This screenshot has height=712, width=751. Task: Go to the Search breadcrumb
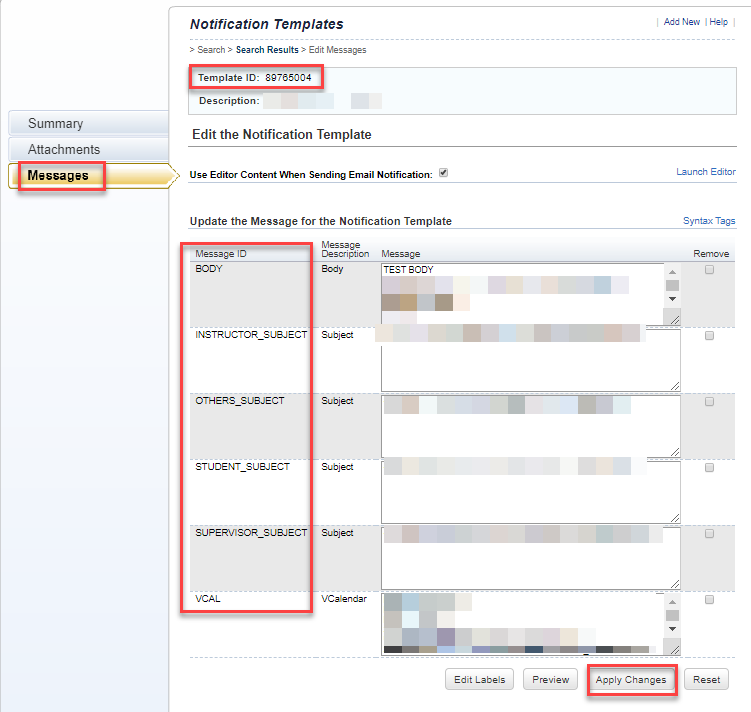[211, 50]
